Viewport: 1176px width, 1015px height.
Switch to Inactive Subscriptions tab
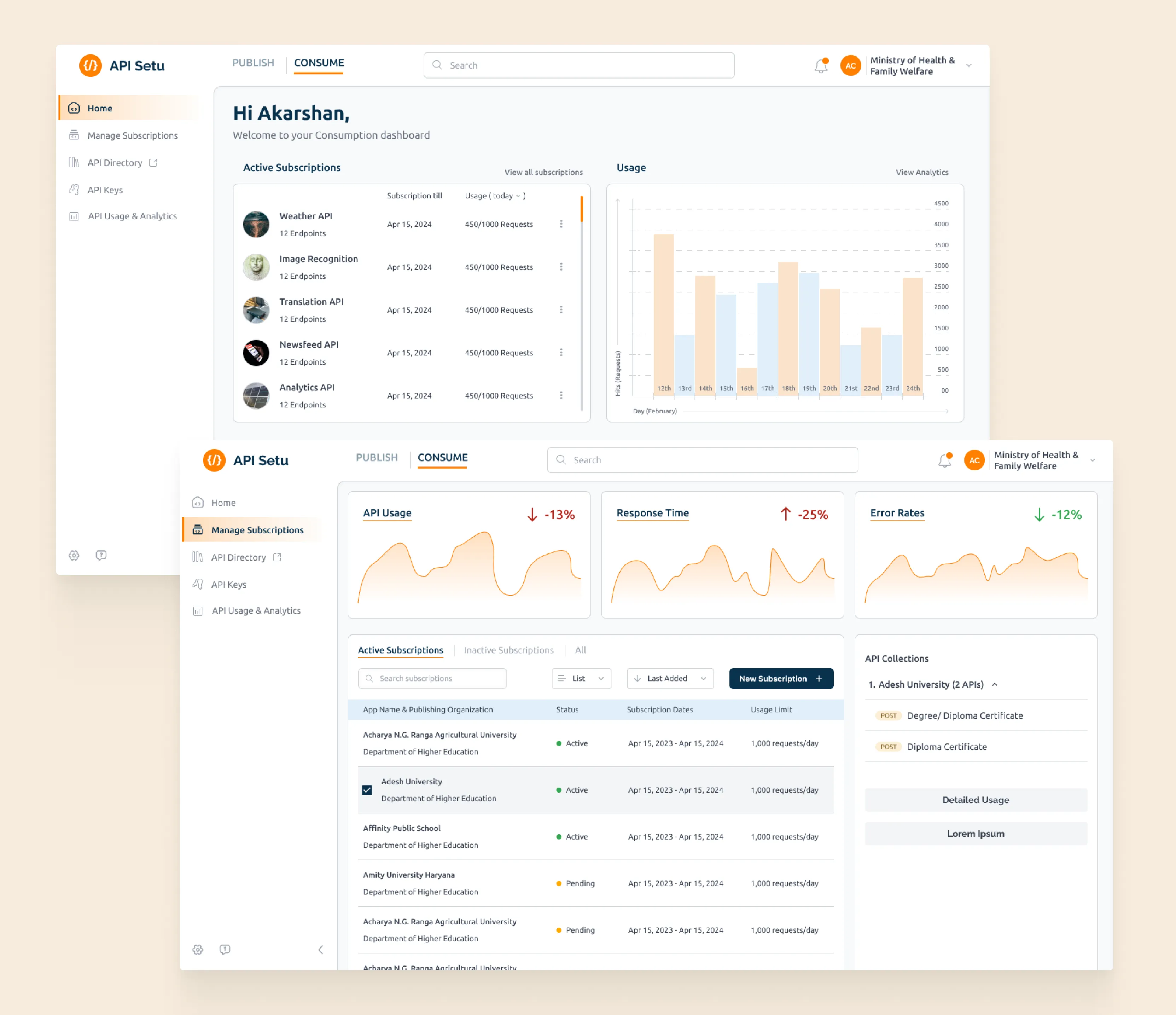pyautogui.click(x=508, y=650)
